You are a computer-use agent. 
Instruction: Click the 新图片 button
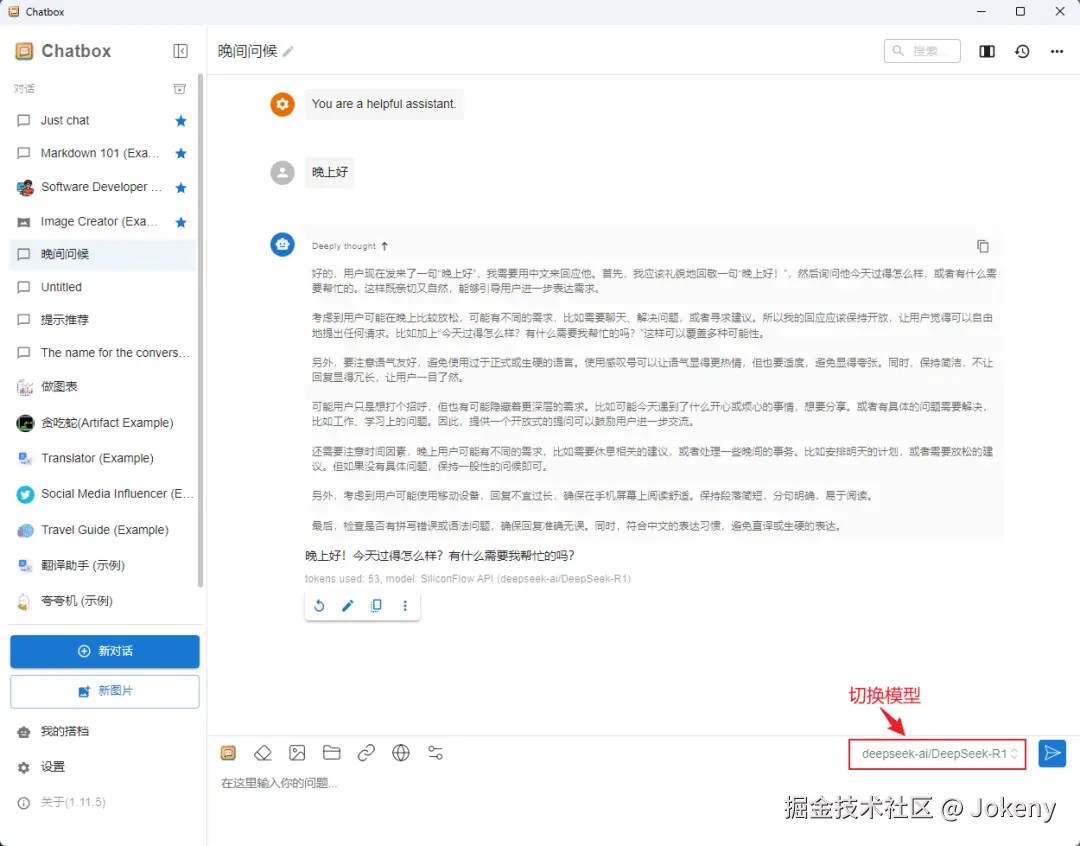point(105,691)
